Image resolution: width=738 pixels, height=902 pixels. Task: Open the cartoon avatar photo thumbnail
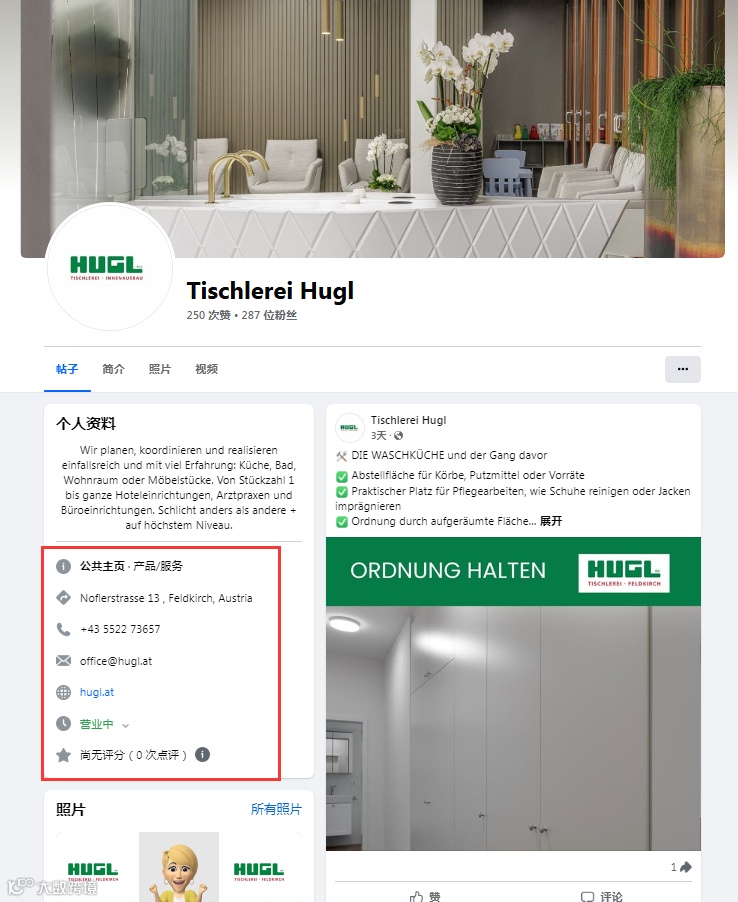[179, 866]
